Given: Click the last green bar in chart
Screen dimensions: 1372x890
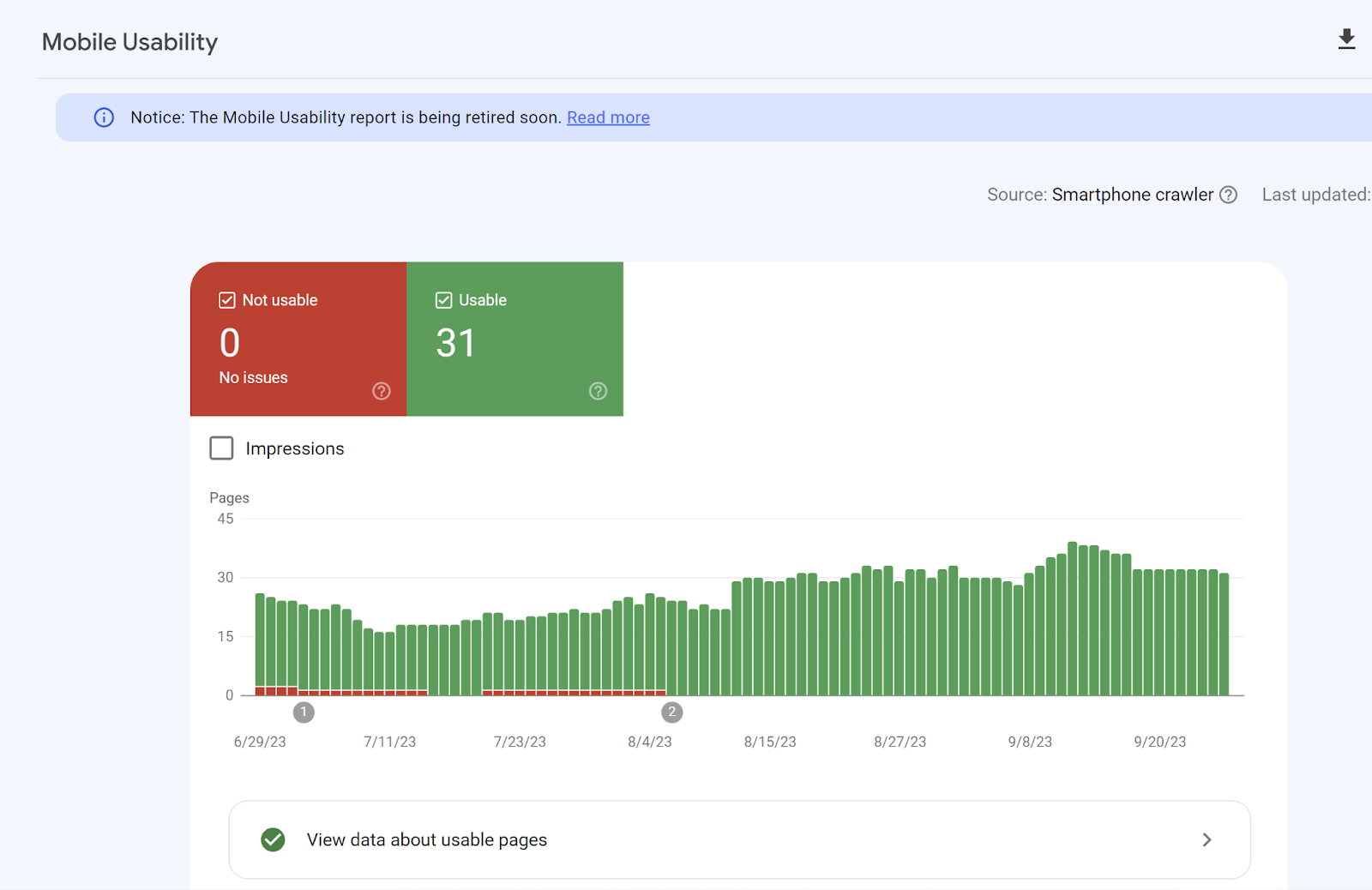Looking at the screenshot, I should coord(1224,634).
